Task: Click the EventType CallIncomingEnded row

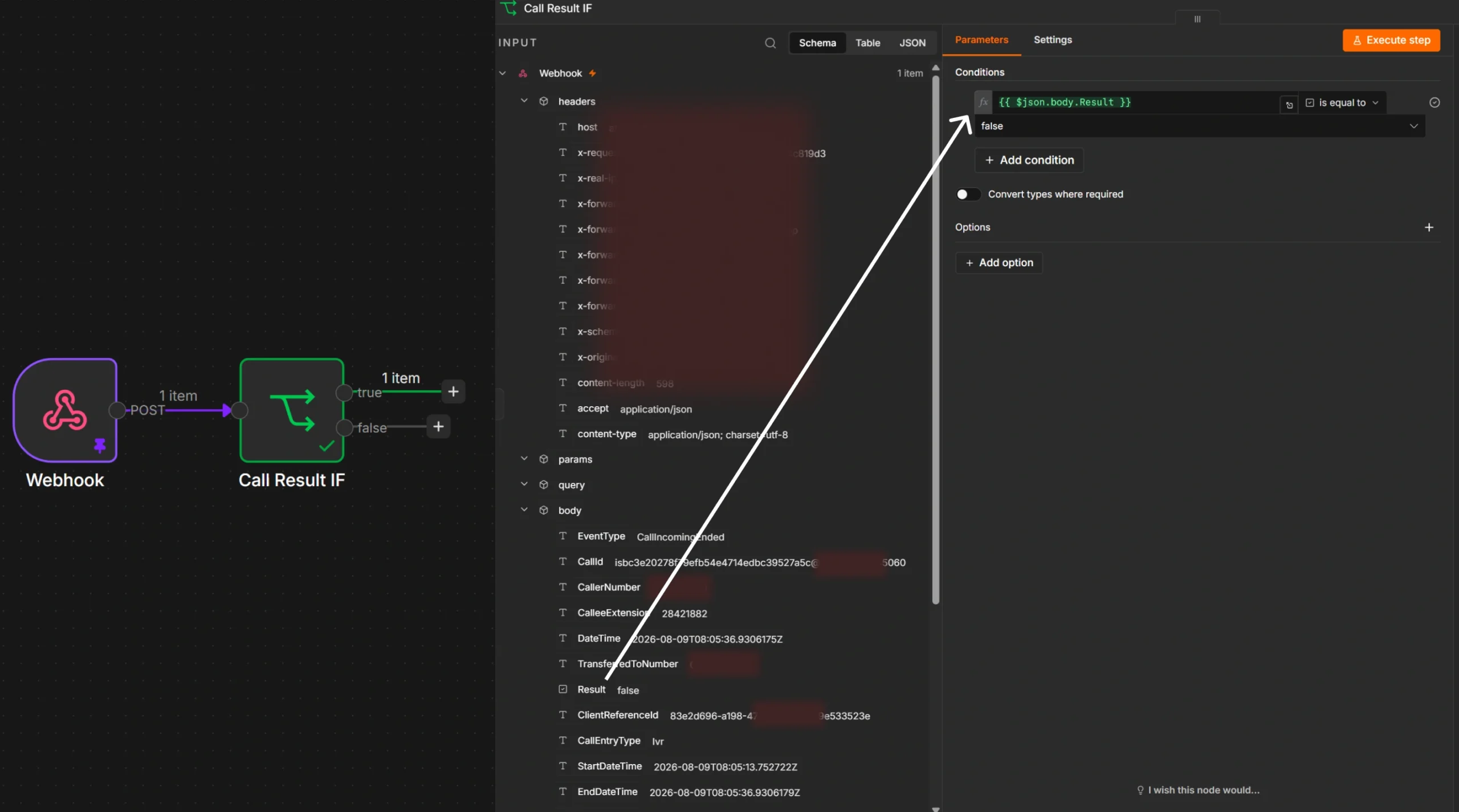Action: point(642,536)
